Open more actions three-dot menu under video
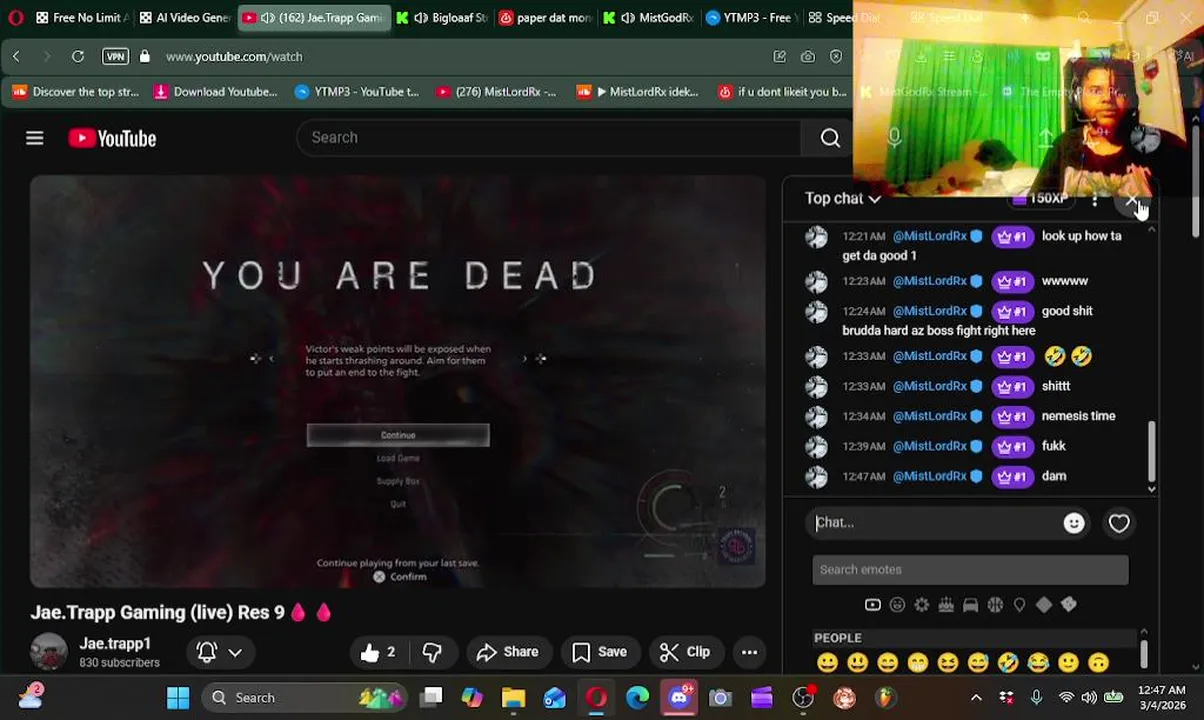 coord(749,652)
